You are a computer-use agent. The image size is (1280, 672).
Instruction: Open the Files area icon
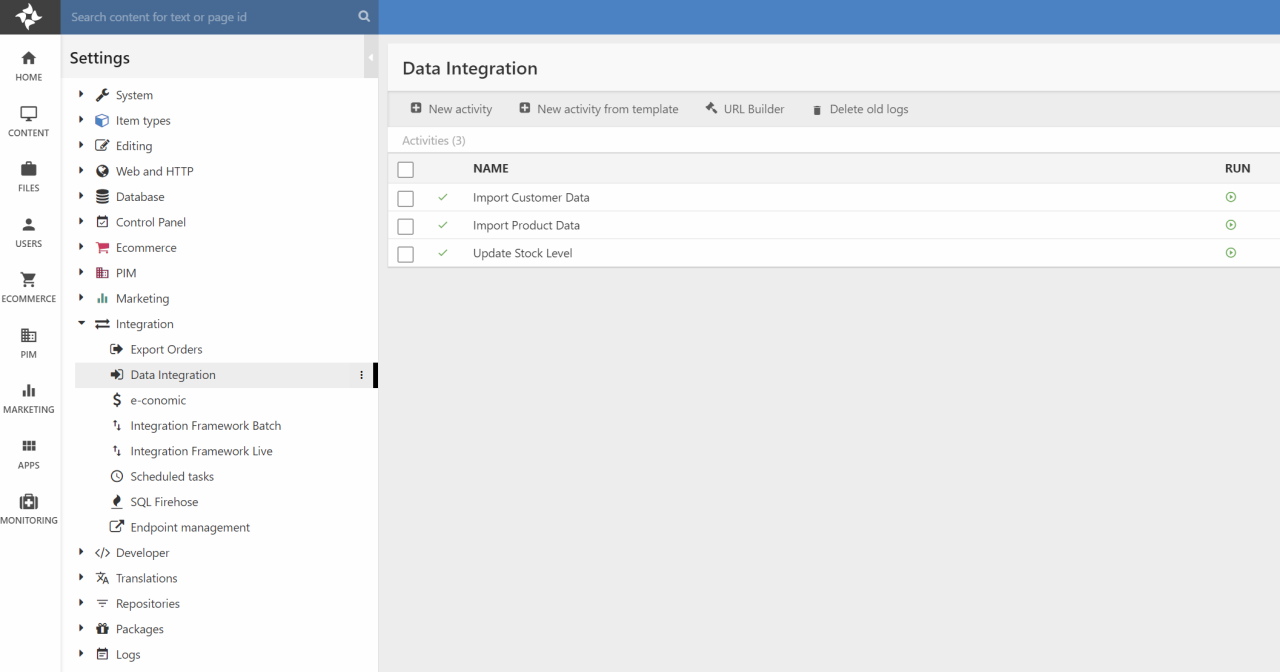tap(29, 176)
